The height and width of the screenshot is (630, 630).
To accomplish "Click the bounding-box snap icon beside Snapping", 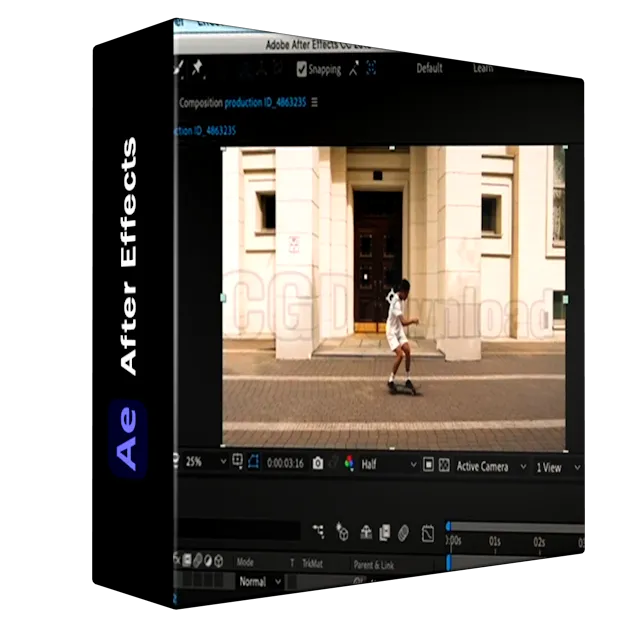I will [x=371, y=68].
